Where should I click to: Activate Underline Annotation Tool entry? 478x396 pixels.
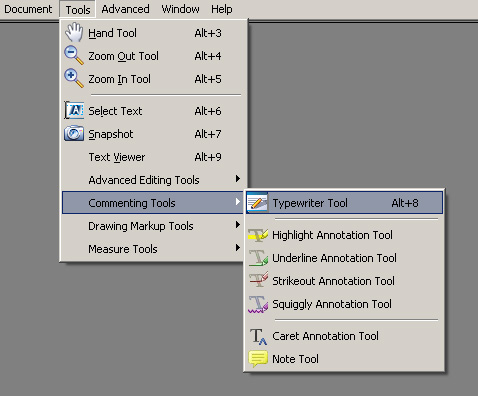(344, 258)
